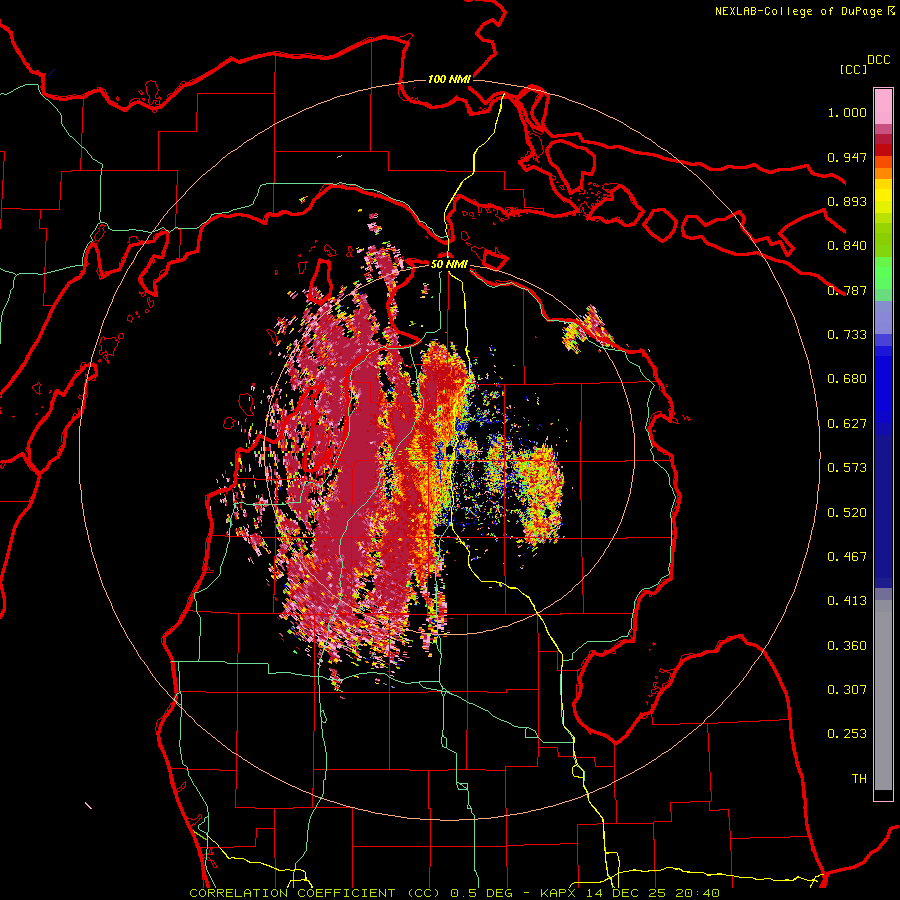Select the 1.000 value on the color scale

pos(847,112)
